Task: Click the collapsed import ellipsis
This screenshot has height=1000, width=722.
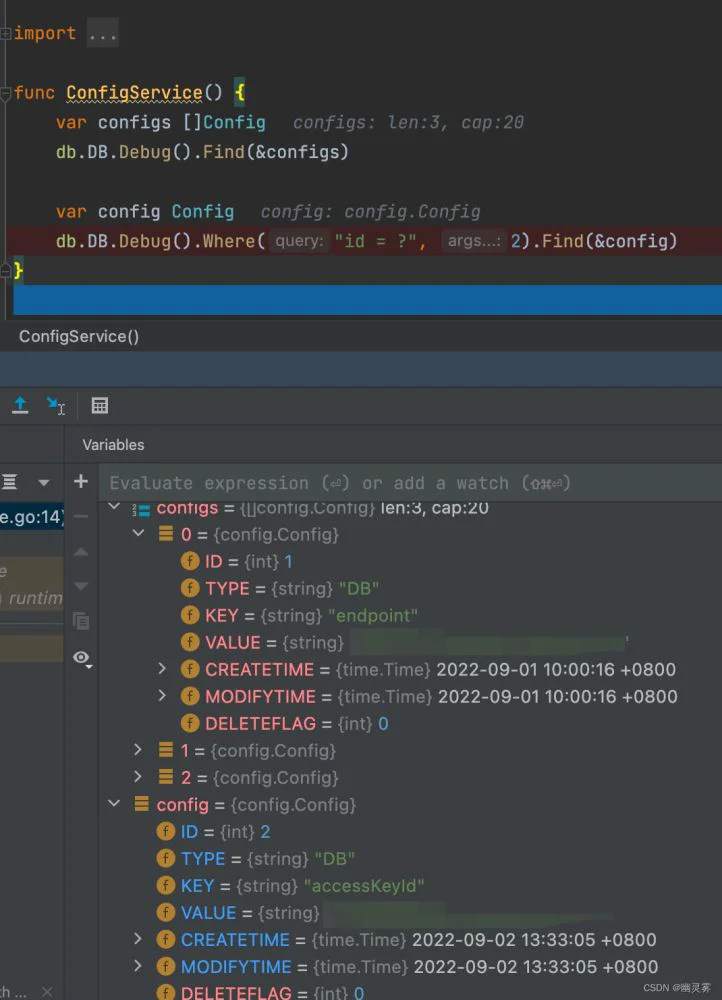Action: (x=103, y=33)
